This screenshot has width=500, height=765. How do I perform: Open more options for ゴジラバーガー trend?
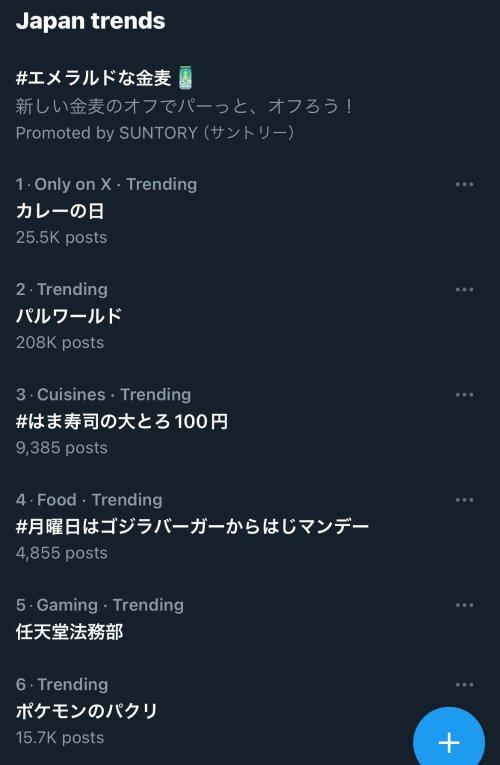pyautogui.click(x=464, y=500)
